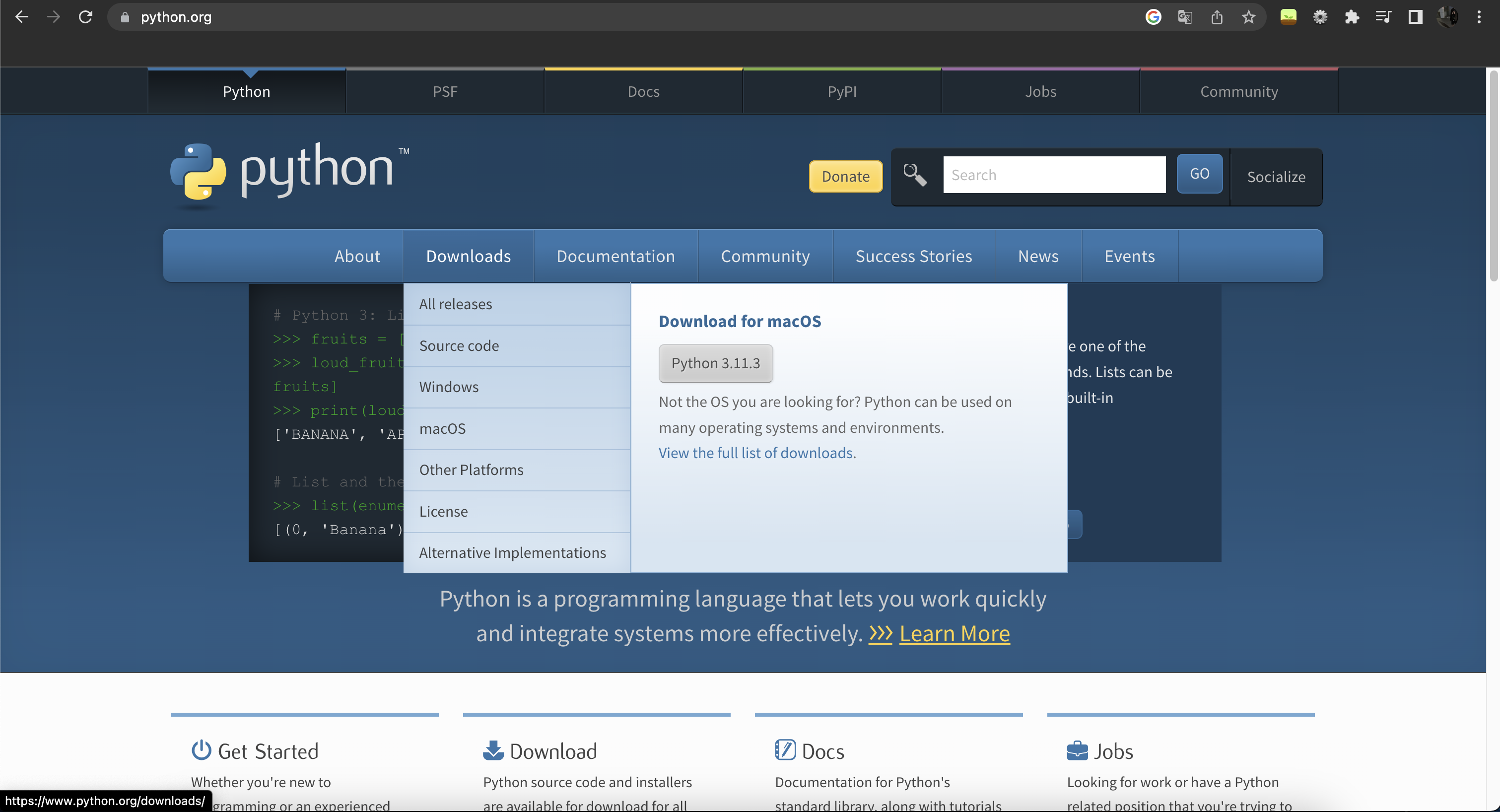The width and height of the screenshot is (1500, 812).
Task: Expand the Other Platforms section
Action: tap(470, 469)
